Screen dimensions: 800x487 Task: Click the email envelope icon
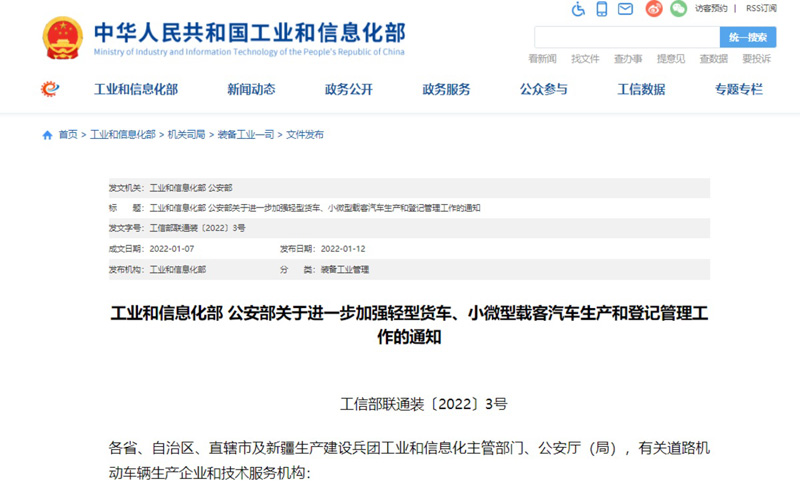[626, 9]
